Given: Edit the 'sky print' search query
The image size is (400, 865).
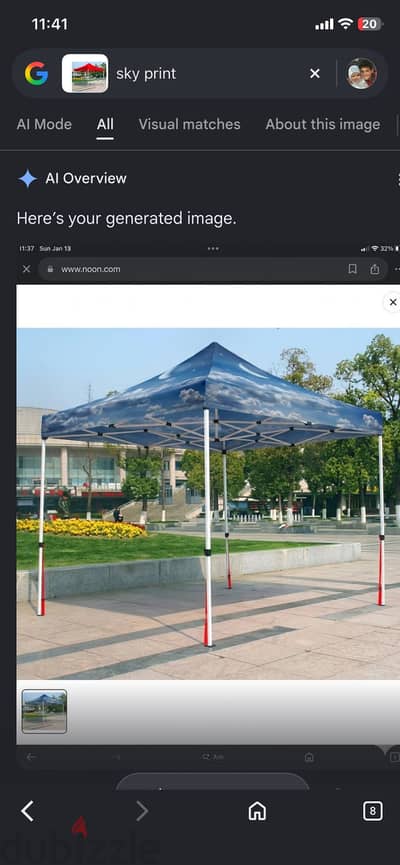Looking at the screenshot, I should 146,73.
